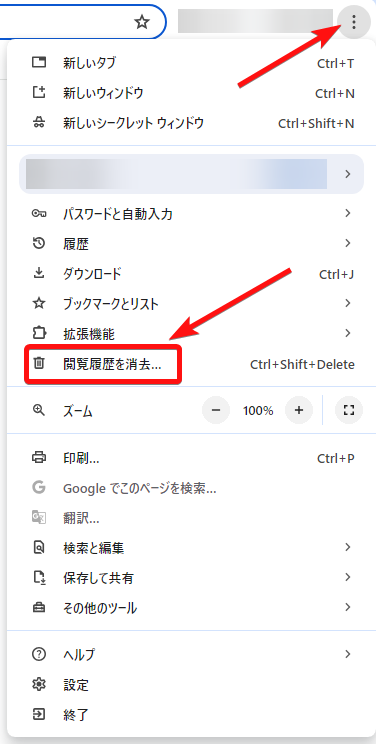Click the new tab icon
The image size is (376, 744).
pyautogui.click(x=39, y=63)
